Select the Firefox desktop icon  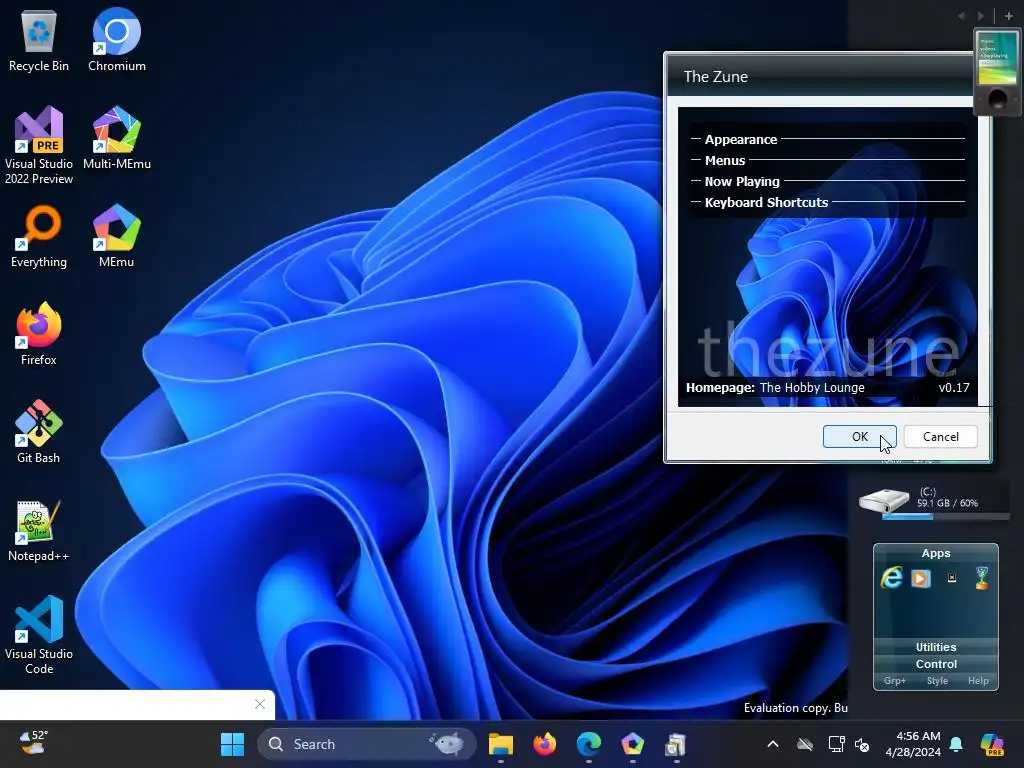(x=39, y=334)
